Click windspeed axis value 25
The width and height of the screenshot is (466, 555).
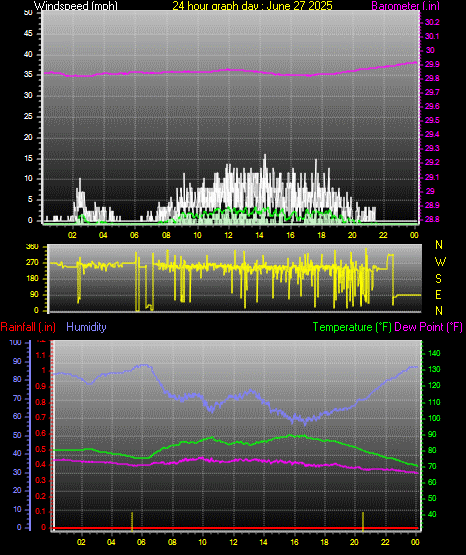pos(28,116)
